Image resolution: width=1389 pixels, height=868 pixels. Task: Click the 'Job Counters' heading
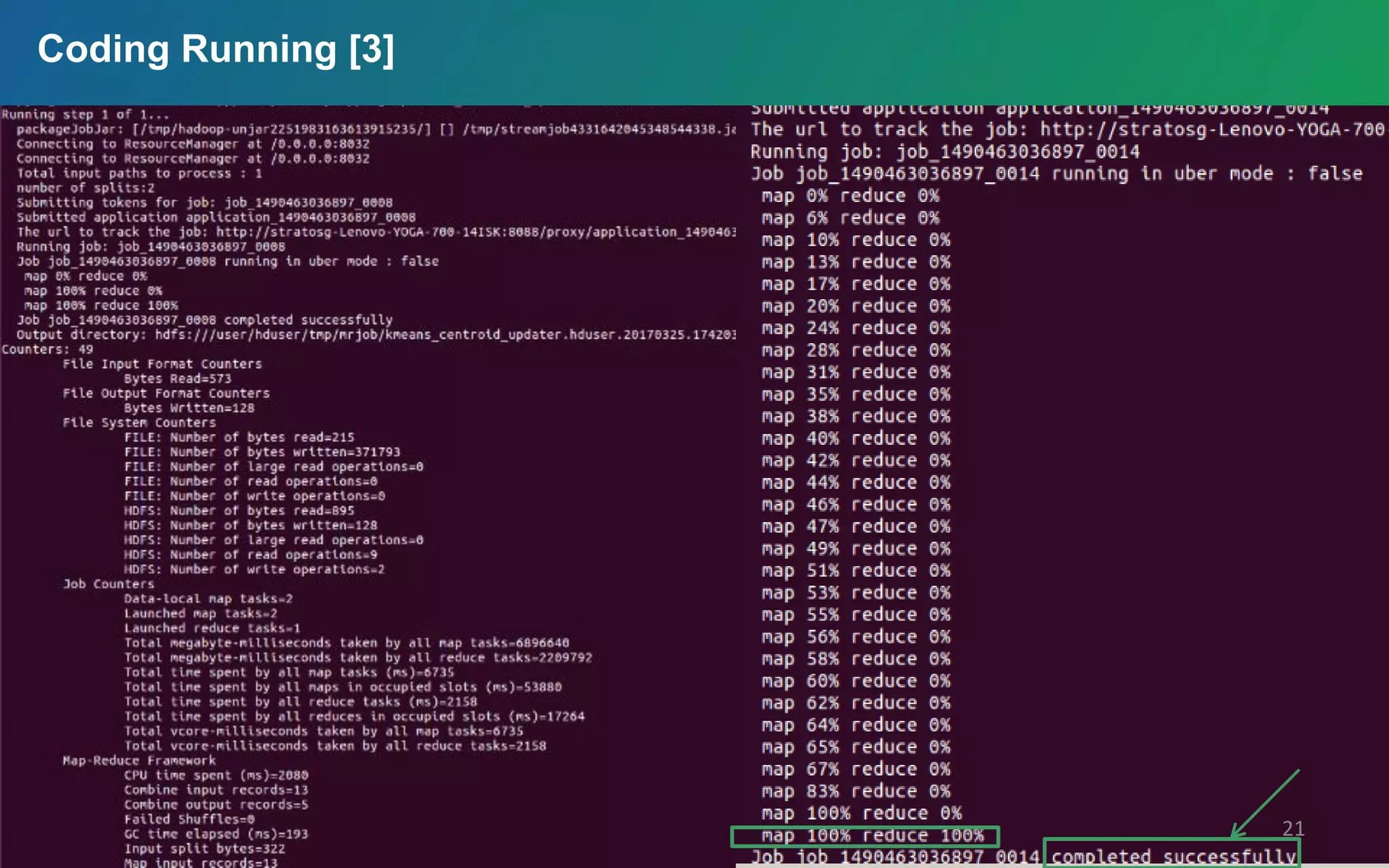pos(109,584)
